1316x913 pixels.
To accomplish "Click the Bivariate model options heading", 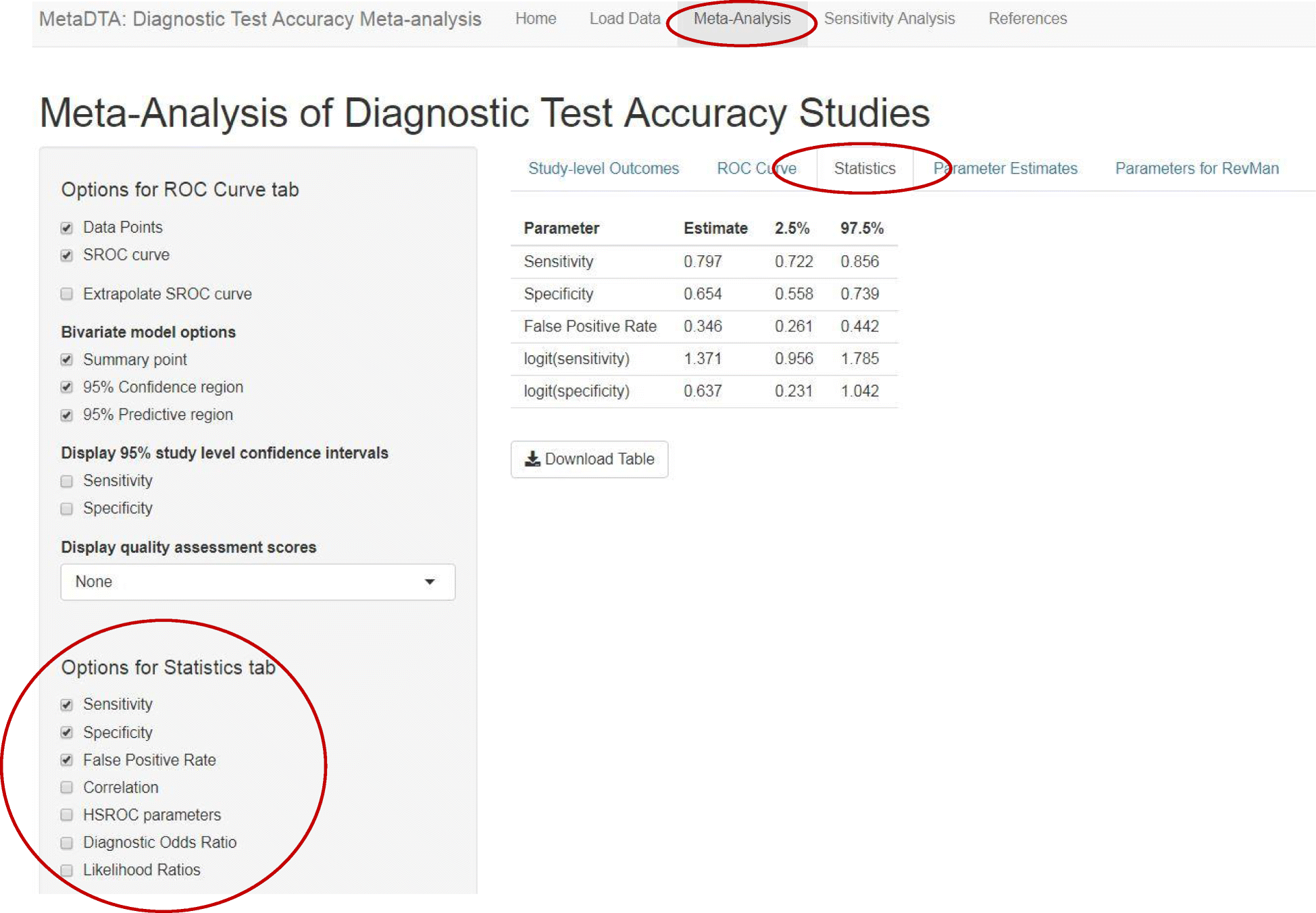I will [148, 332].
